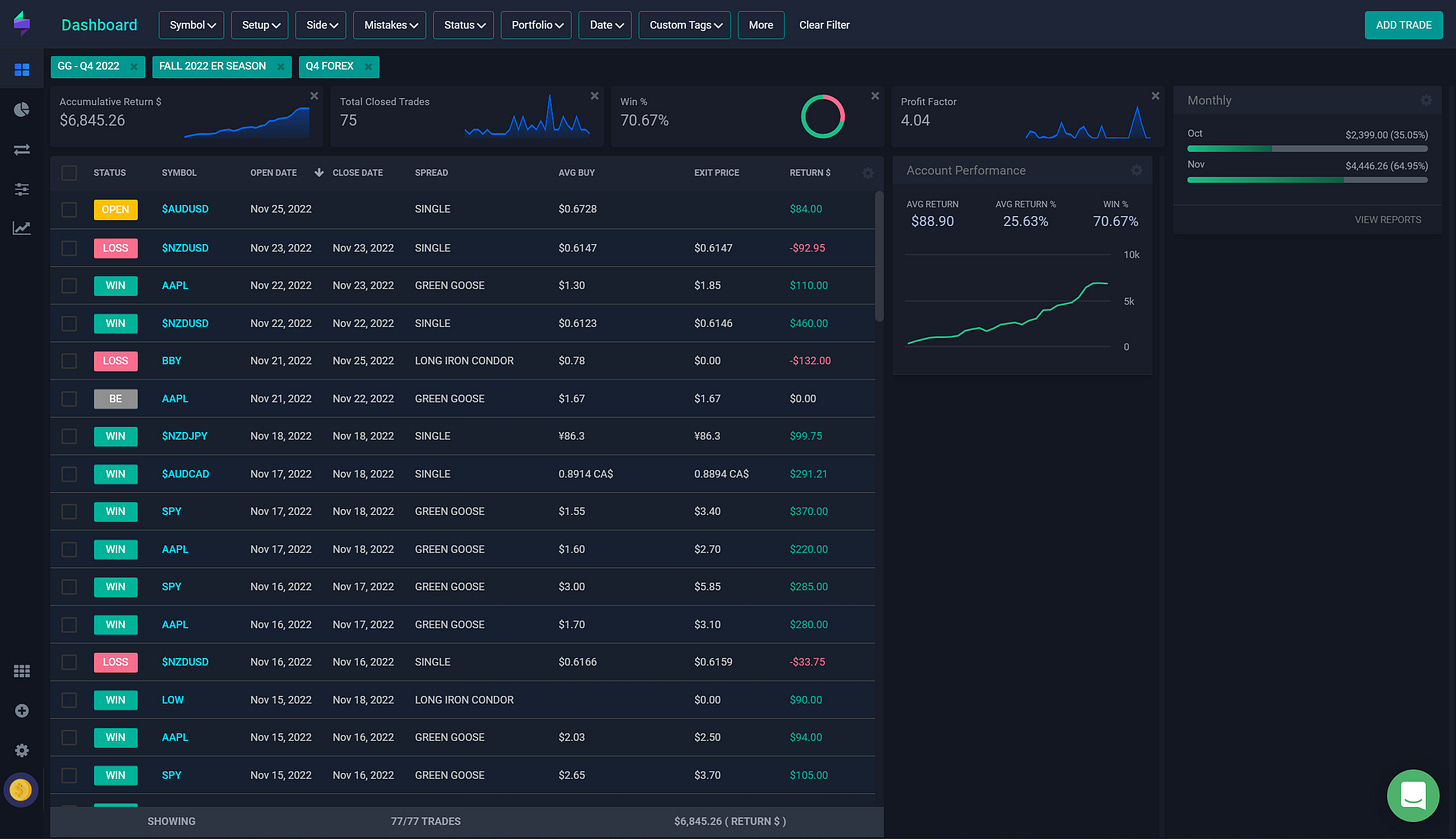Image resolution: width=1456 pixels, height=839 pixels.
Task: Open the line chart sidebar icon
Action: tap(21, 228)
